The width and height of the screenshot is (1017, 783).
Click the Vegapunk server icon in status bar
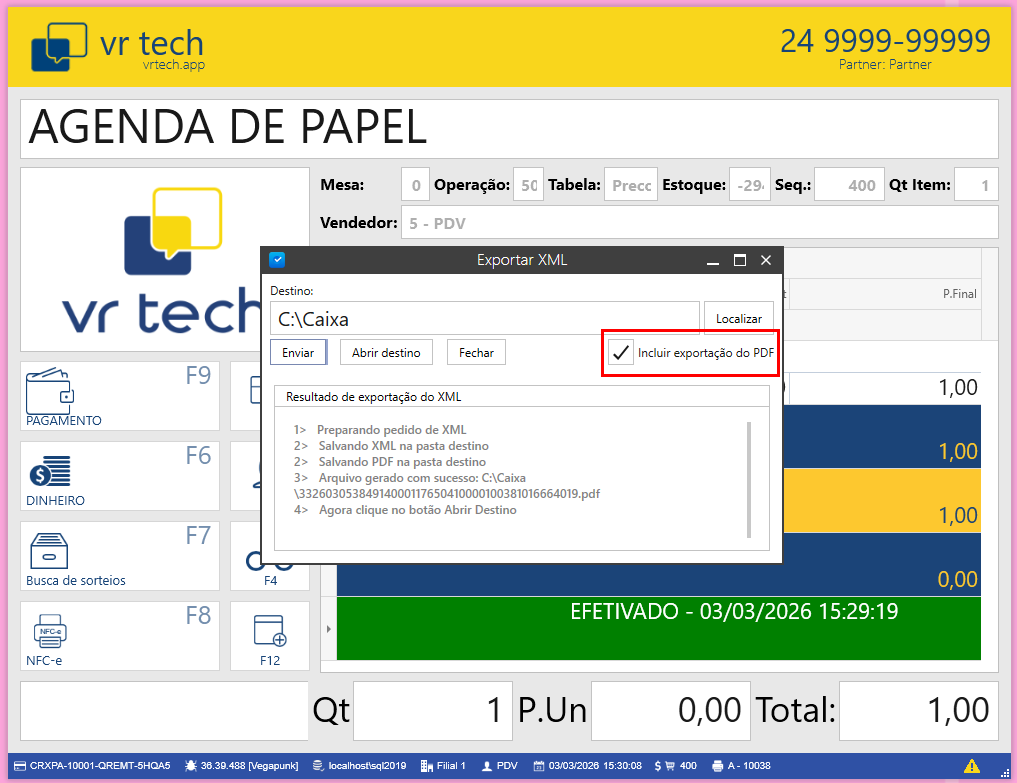[189, 766]
